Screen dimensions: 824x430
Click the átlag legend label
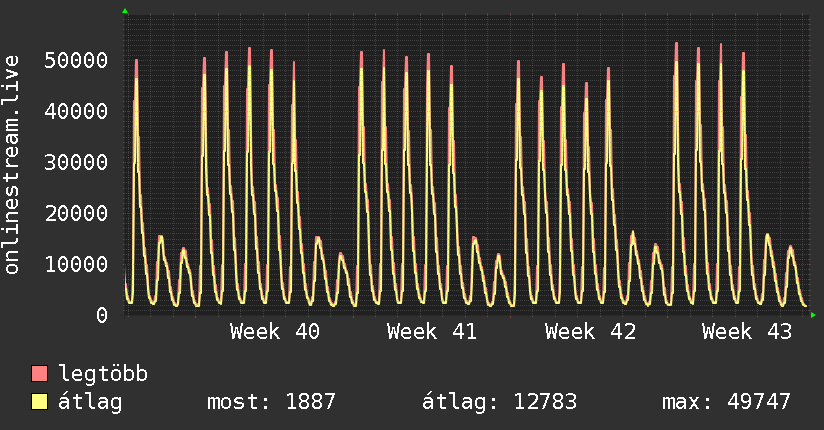tap(90, 402)
